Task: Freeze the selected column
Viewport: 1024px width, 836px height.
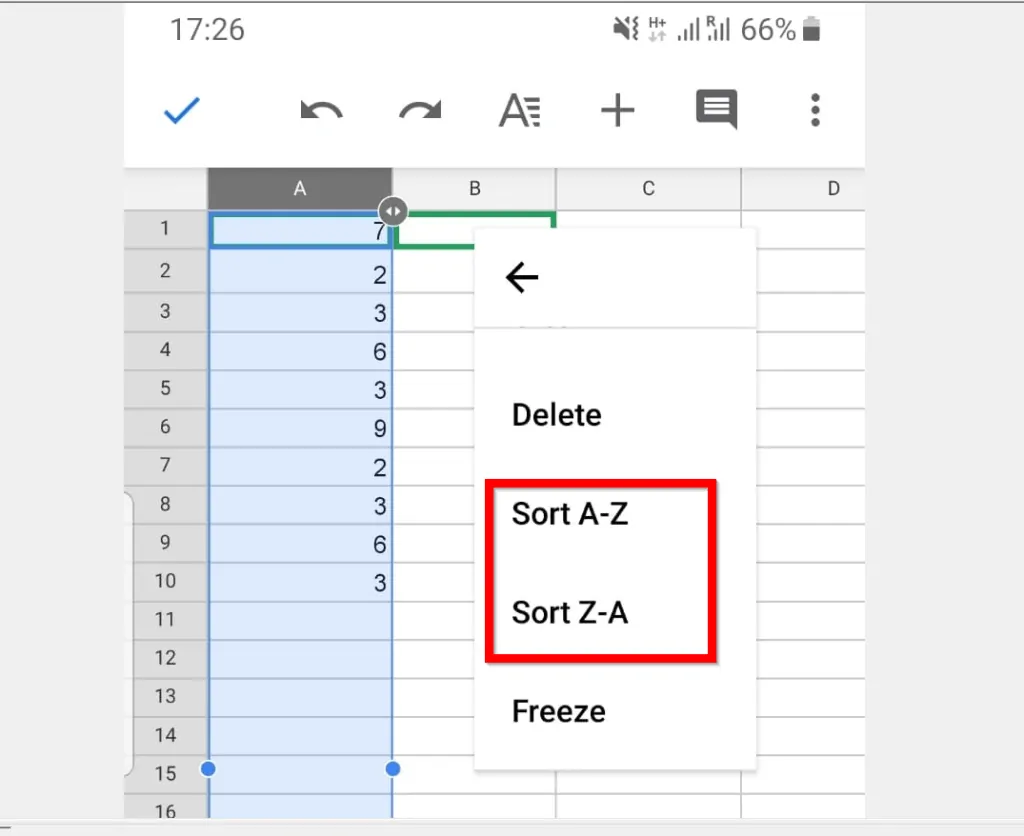Action: (558, 711)
